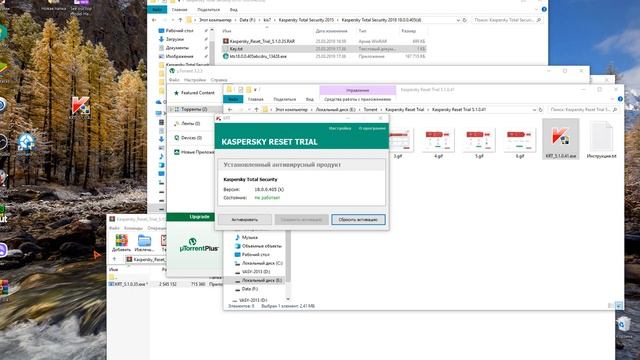
Task: Click the Сбросить активацию button
Action: pyautogui.click(x=358, y=220)
